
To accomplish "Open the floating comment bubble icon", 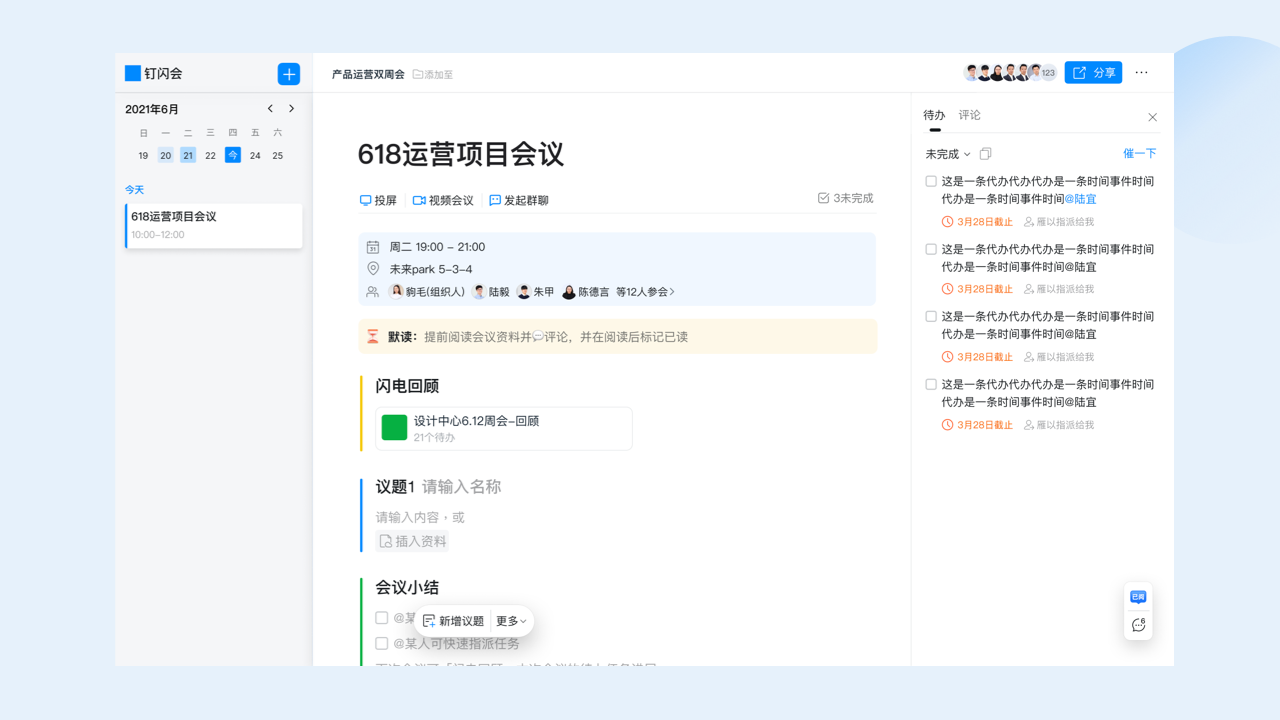I will click(x=1137, y=624).
